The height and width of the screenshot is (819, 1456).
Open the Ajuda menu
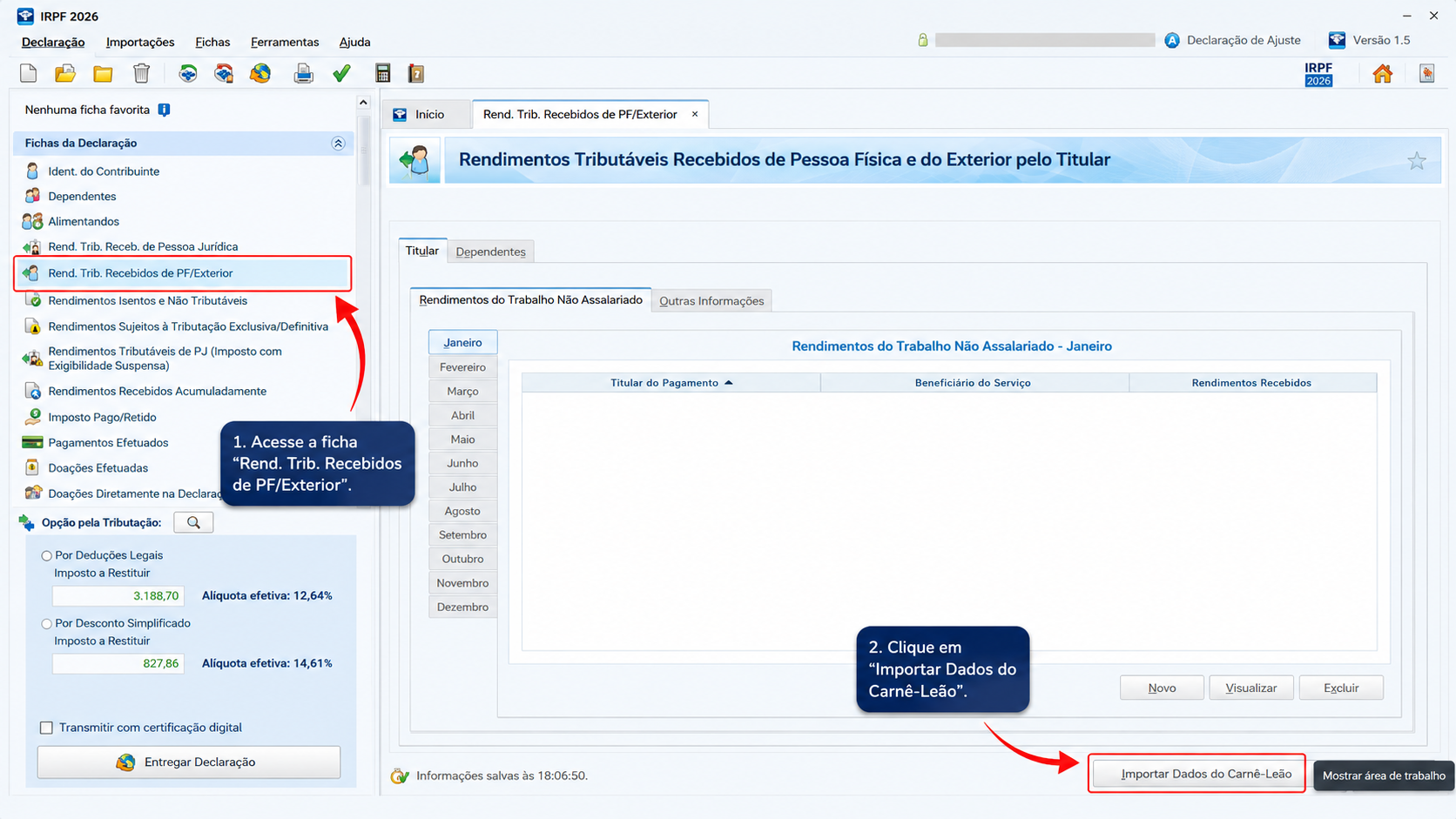(354, 42)
